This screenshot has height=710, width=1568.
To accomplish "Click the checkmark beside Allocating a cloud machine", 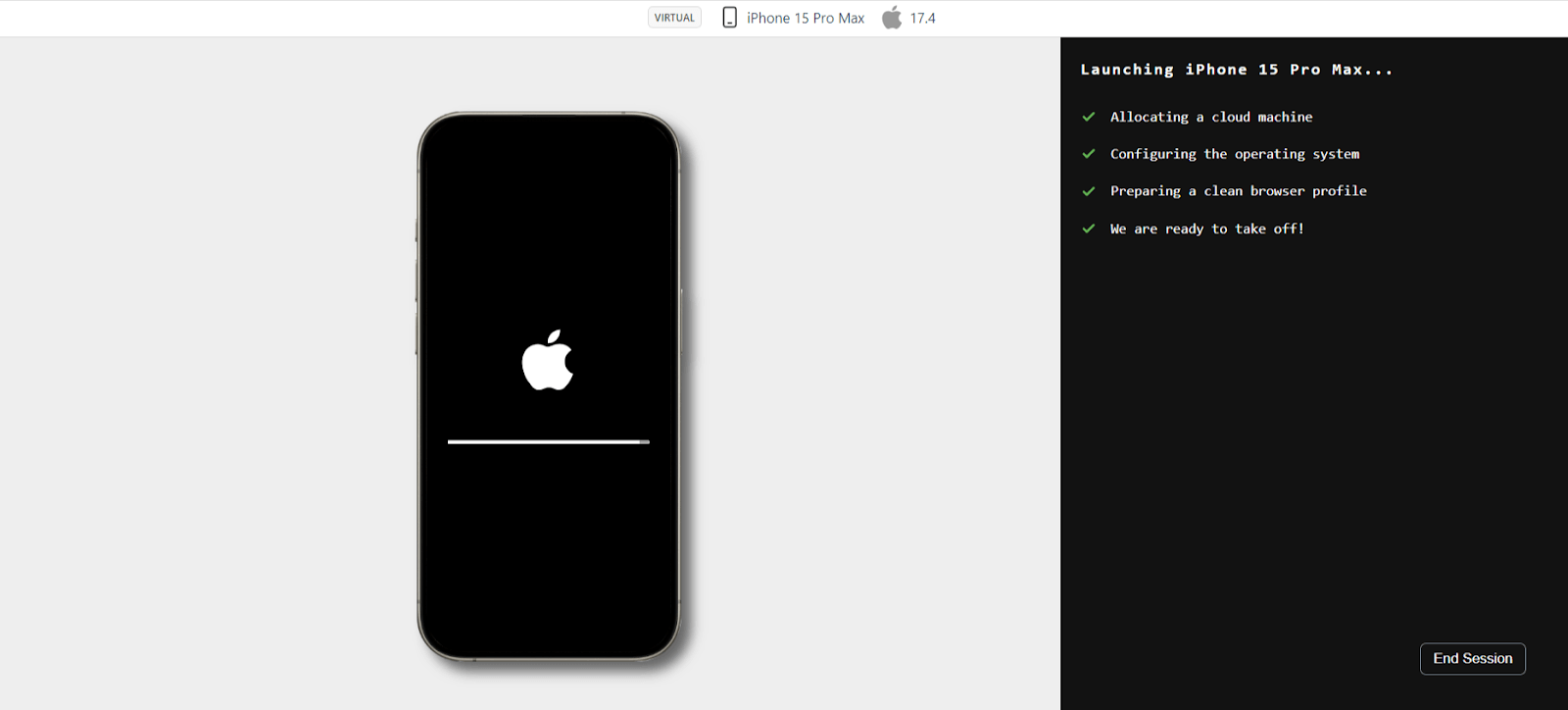I will (1088, 117).
